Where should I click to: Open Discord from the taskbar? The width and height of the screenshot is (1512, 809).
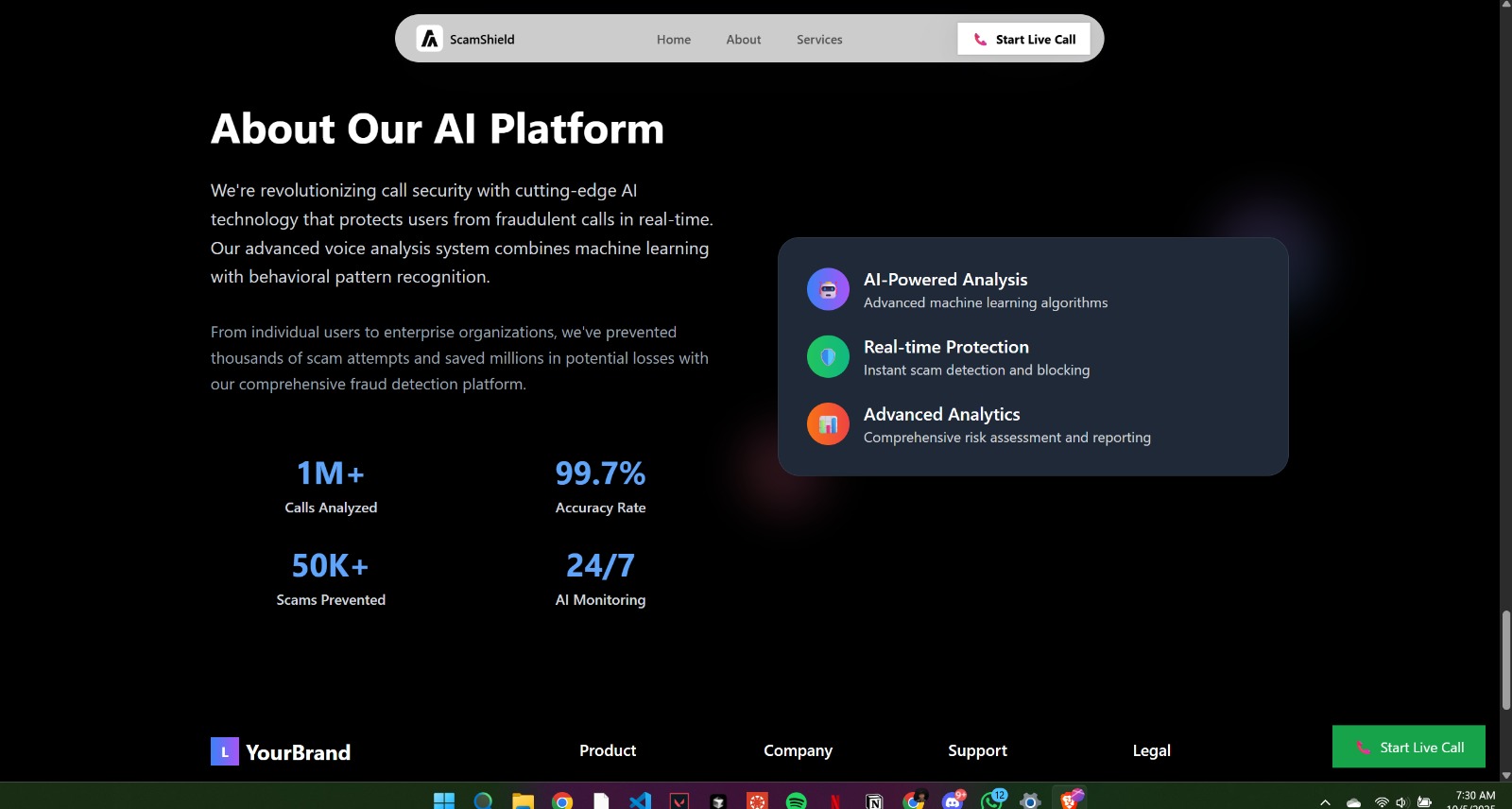point(953,800)
